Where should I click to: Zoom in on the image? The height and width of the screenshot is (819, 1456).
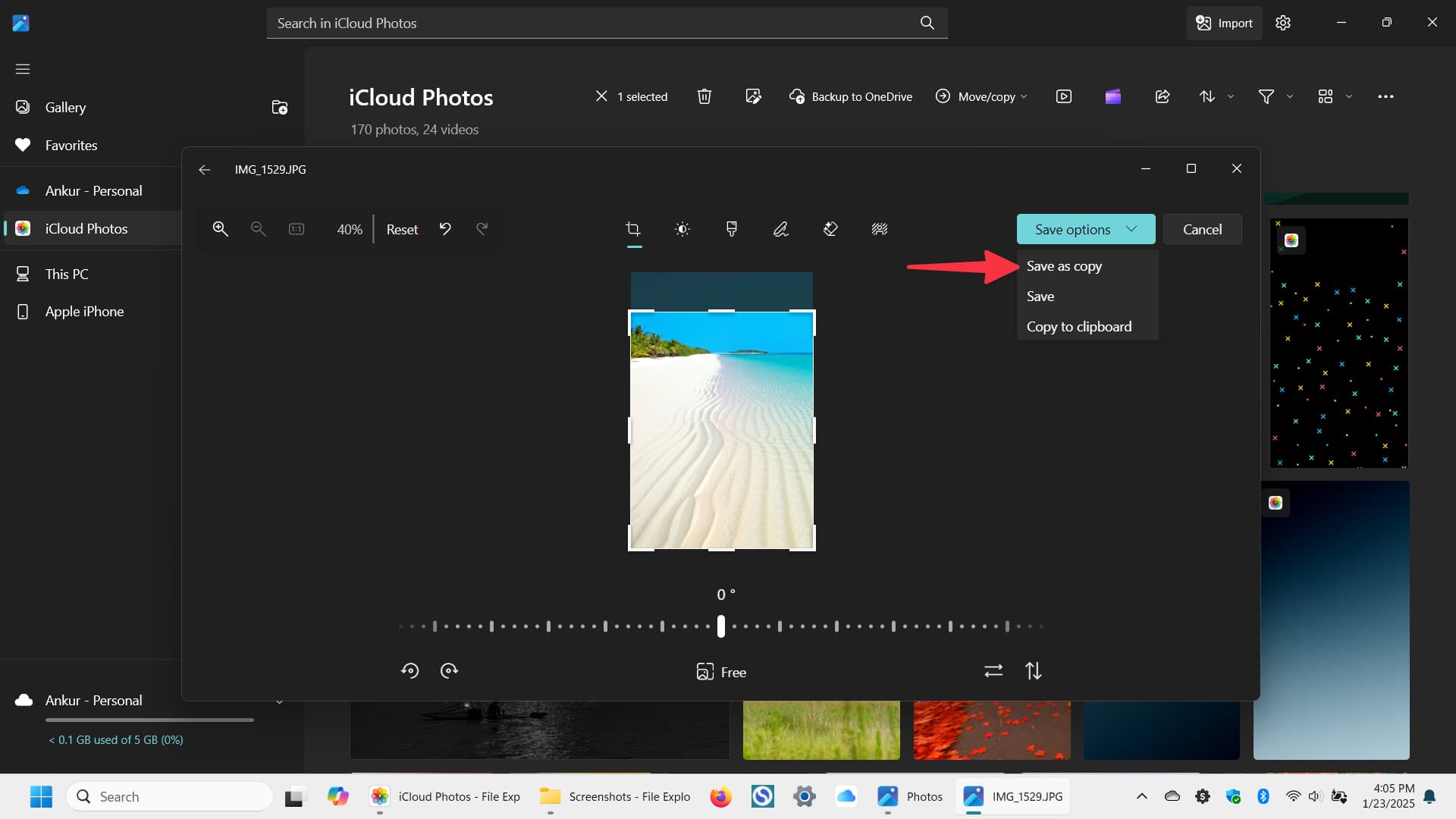220,229
